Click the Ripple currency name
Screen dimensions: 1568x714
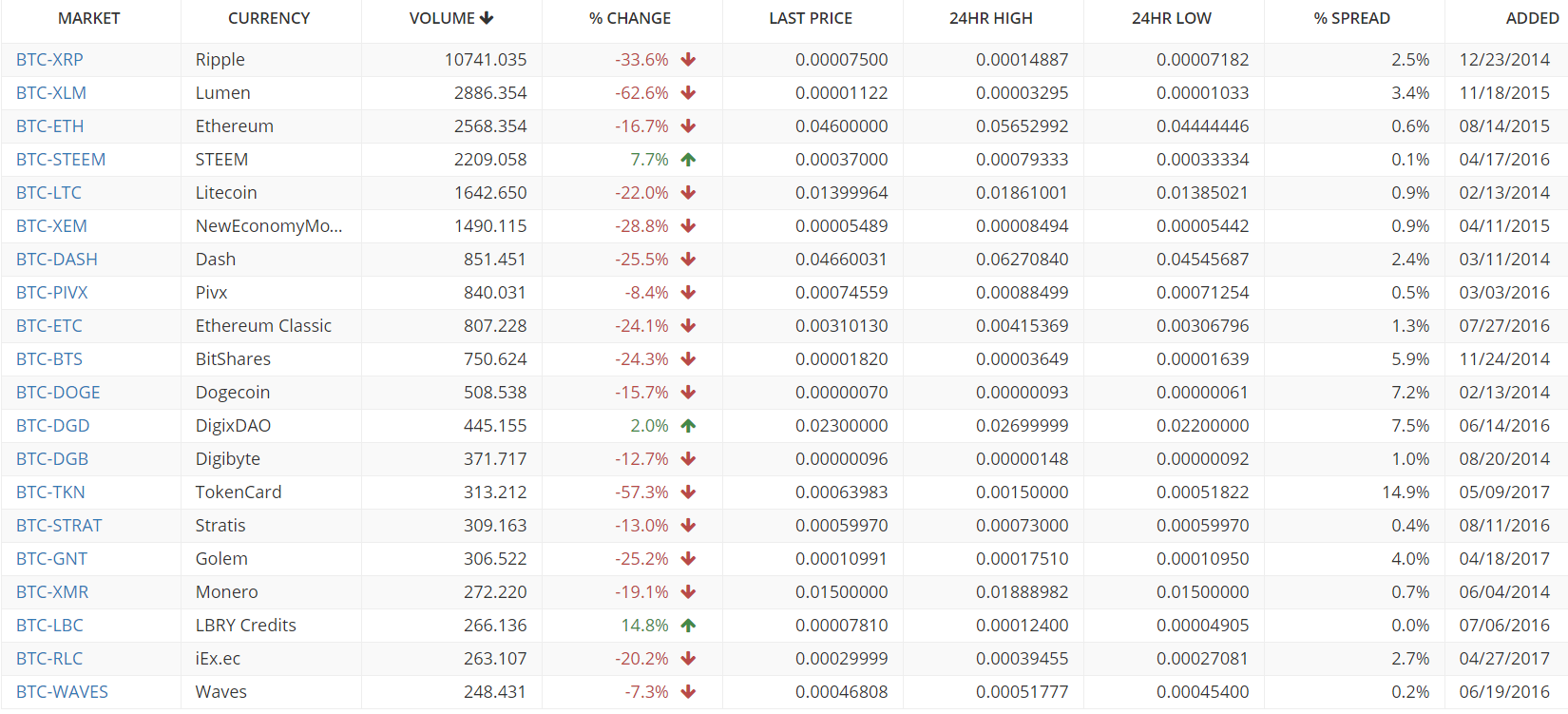[220, 60]
